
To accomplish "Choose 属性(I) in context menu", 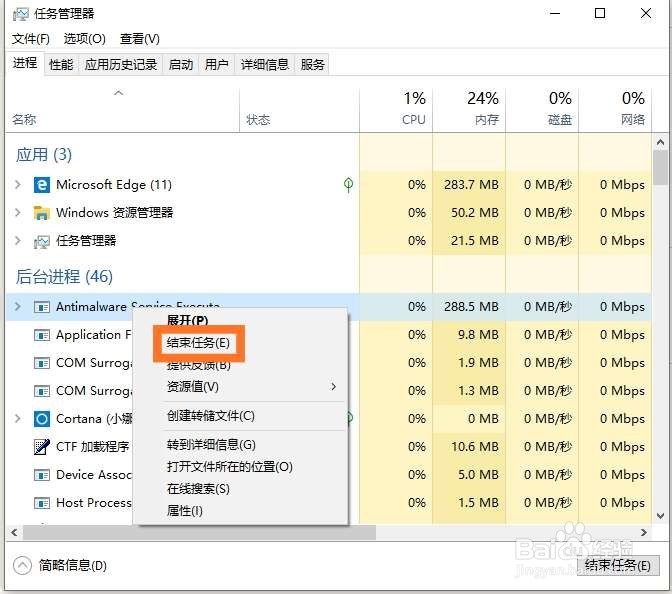I will 185,511.
